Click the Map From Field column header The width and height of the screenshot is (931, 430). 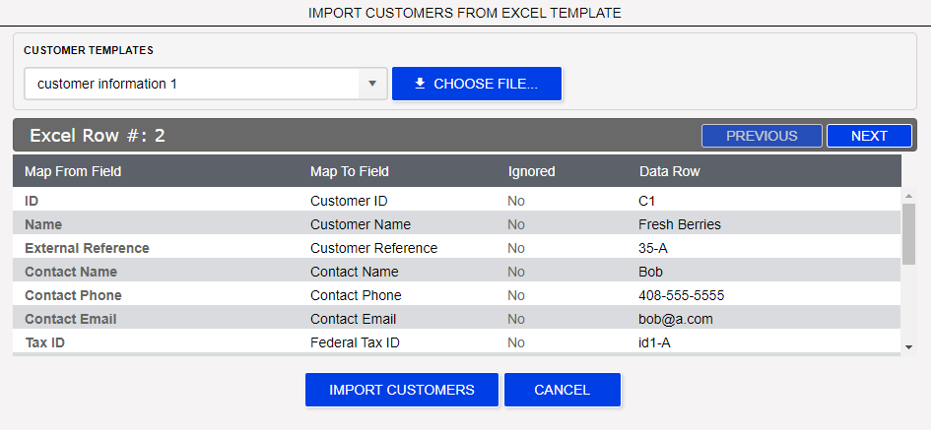[73, 171]
